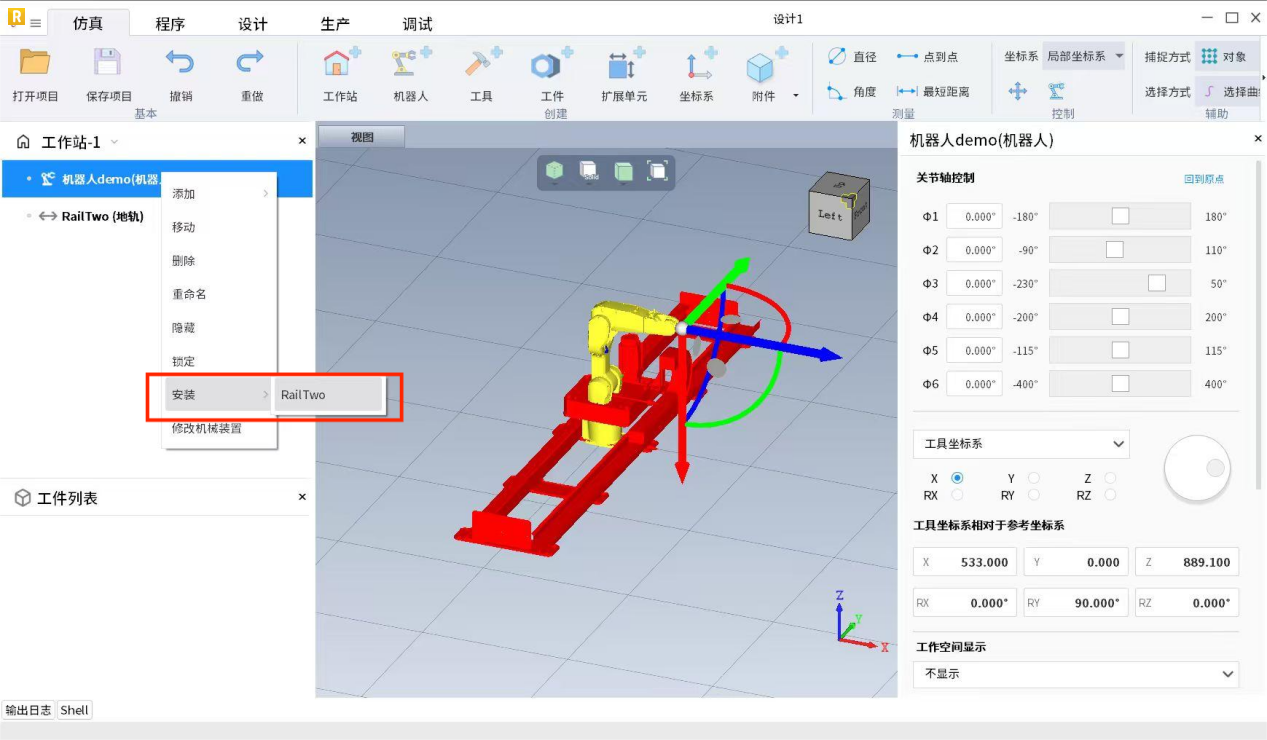Image resolution: width=1267 pixels, height=740 pixels.
Task: Open the 局部坐标系 coordinate system dropdown
Action: point(1084,56)
